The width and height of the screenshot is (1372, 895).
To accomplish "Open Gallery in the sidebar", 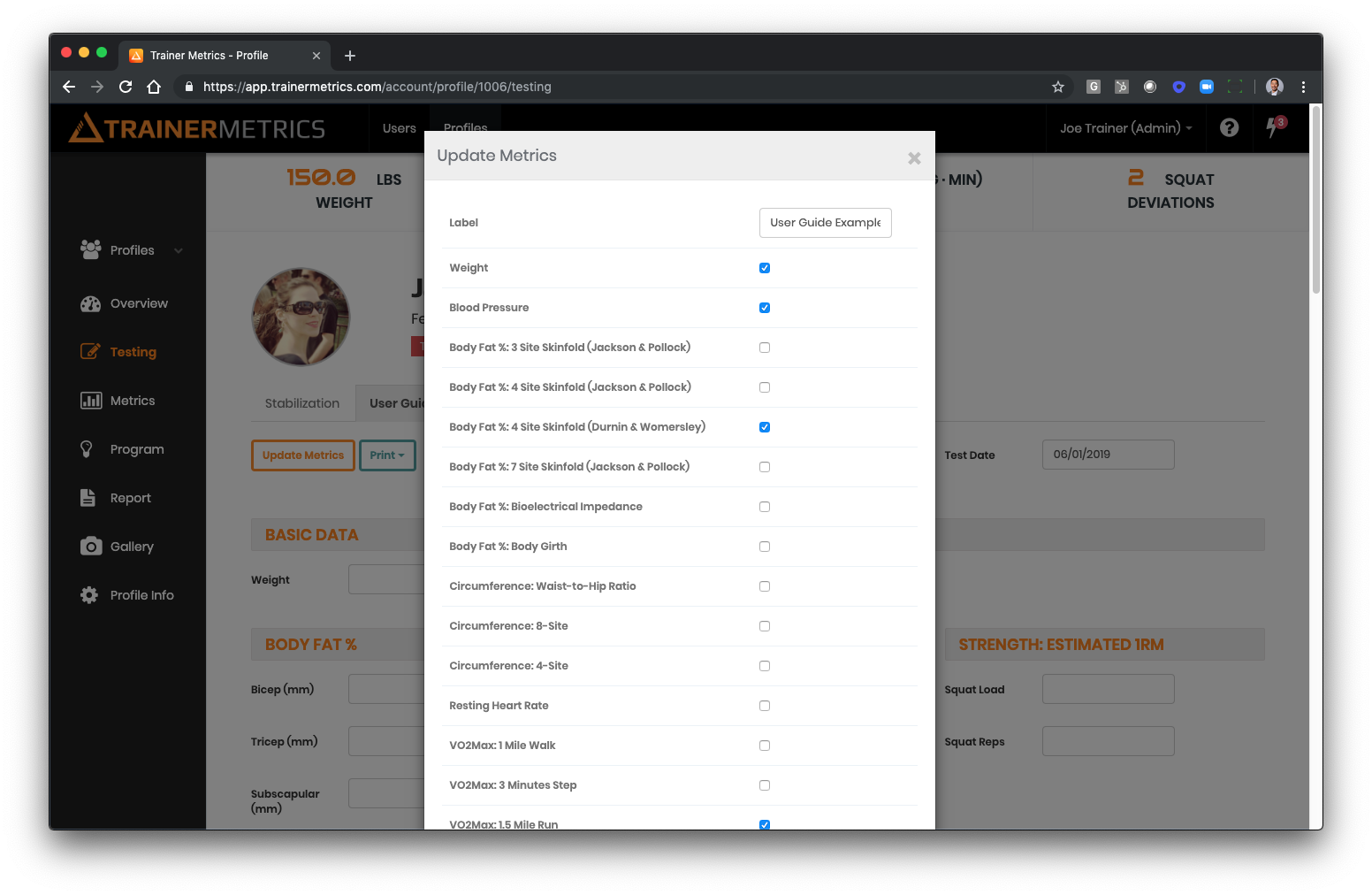I will (x=117, y=547).
